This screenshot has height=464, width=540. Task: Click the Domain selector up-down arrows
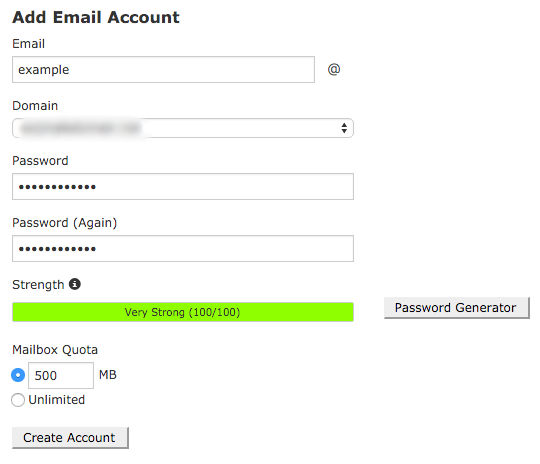(344, 128)
